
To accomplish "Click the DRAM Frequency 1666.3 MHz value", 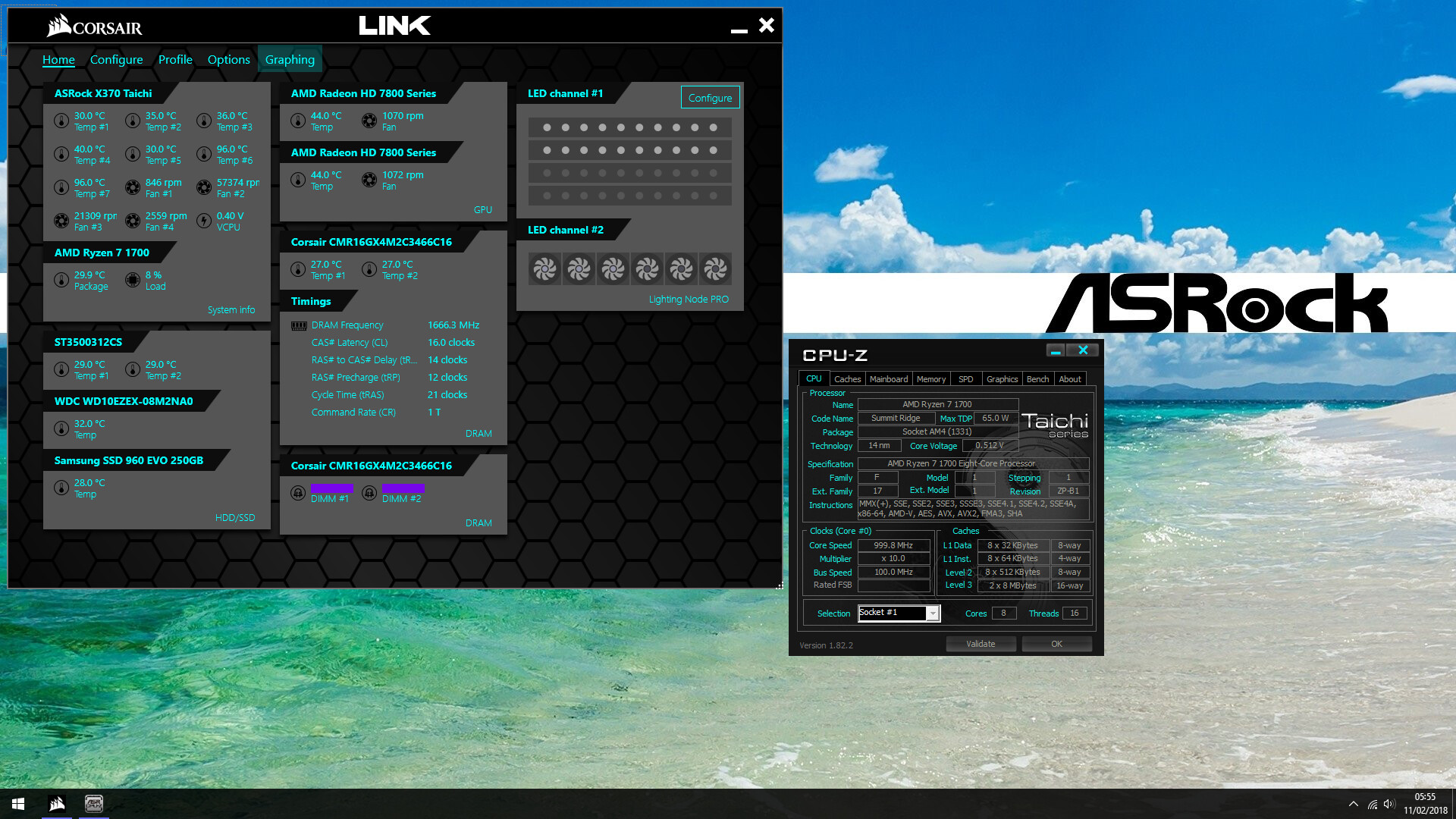I will point(453,325).
